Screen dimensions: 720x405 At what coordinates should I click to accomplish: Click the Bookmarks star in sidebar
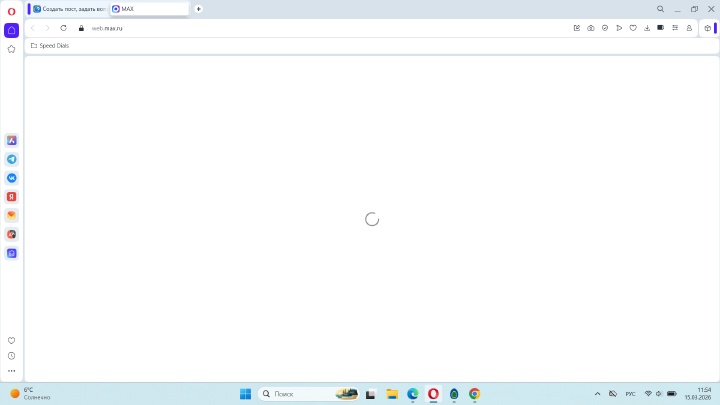[x=12, y=48]
